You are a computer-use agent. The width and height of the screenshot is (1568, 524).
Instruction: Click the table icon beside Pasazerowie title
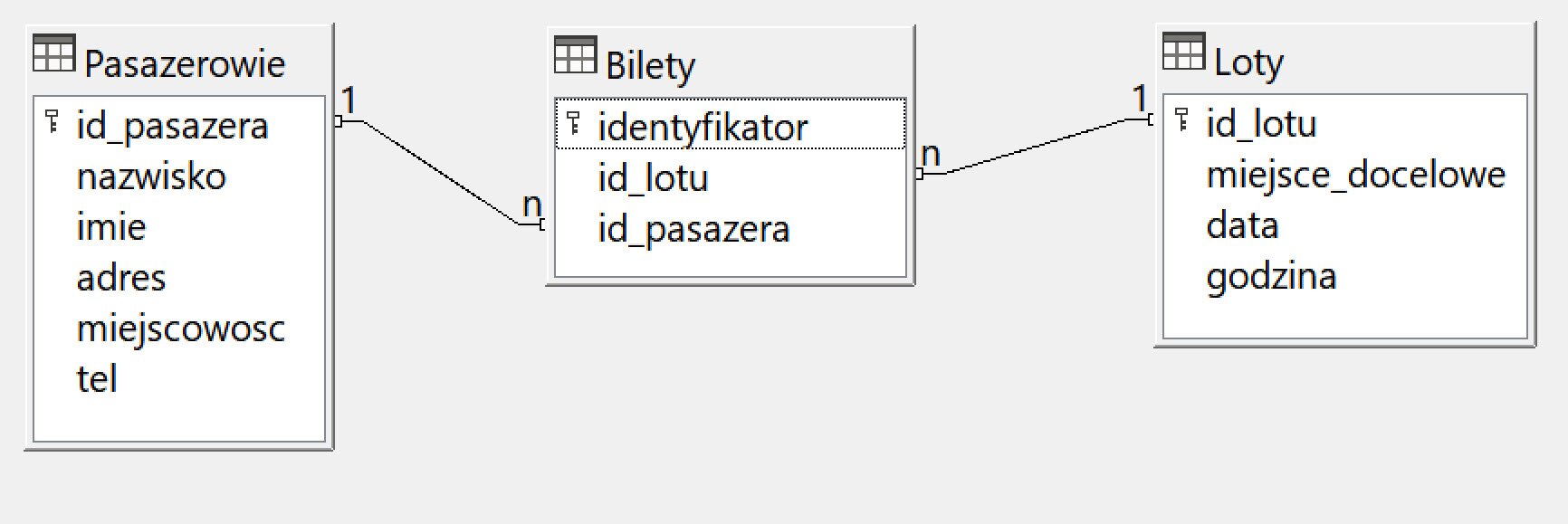pos(53,53)
